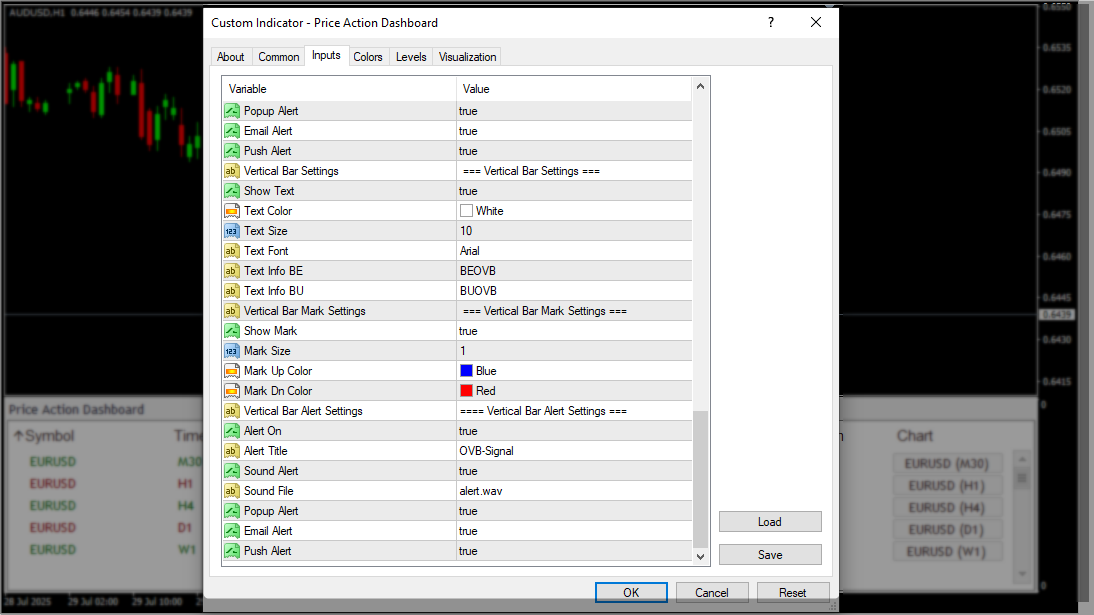Click the Load button
1094x615 pixels.
(769, 521)
